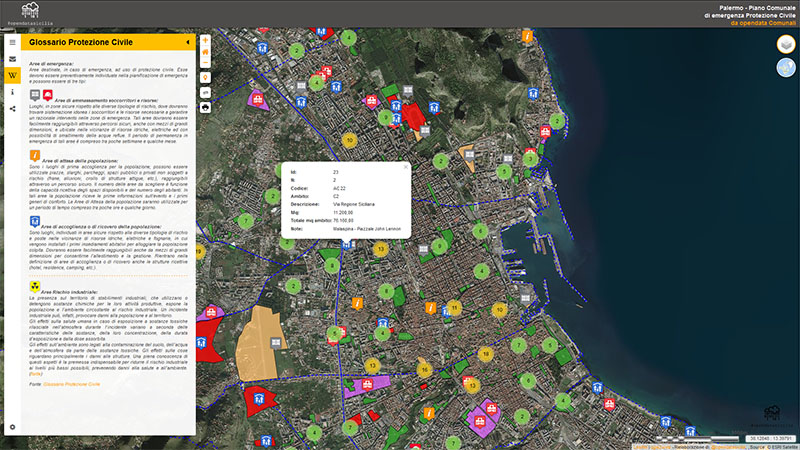The width and height of the screenshot is (800, 450).
Task: Open the map layers control
Action: [786, 44]
